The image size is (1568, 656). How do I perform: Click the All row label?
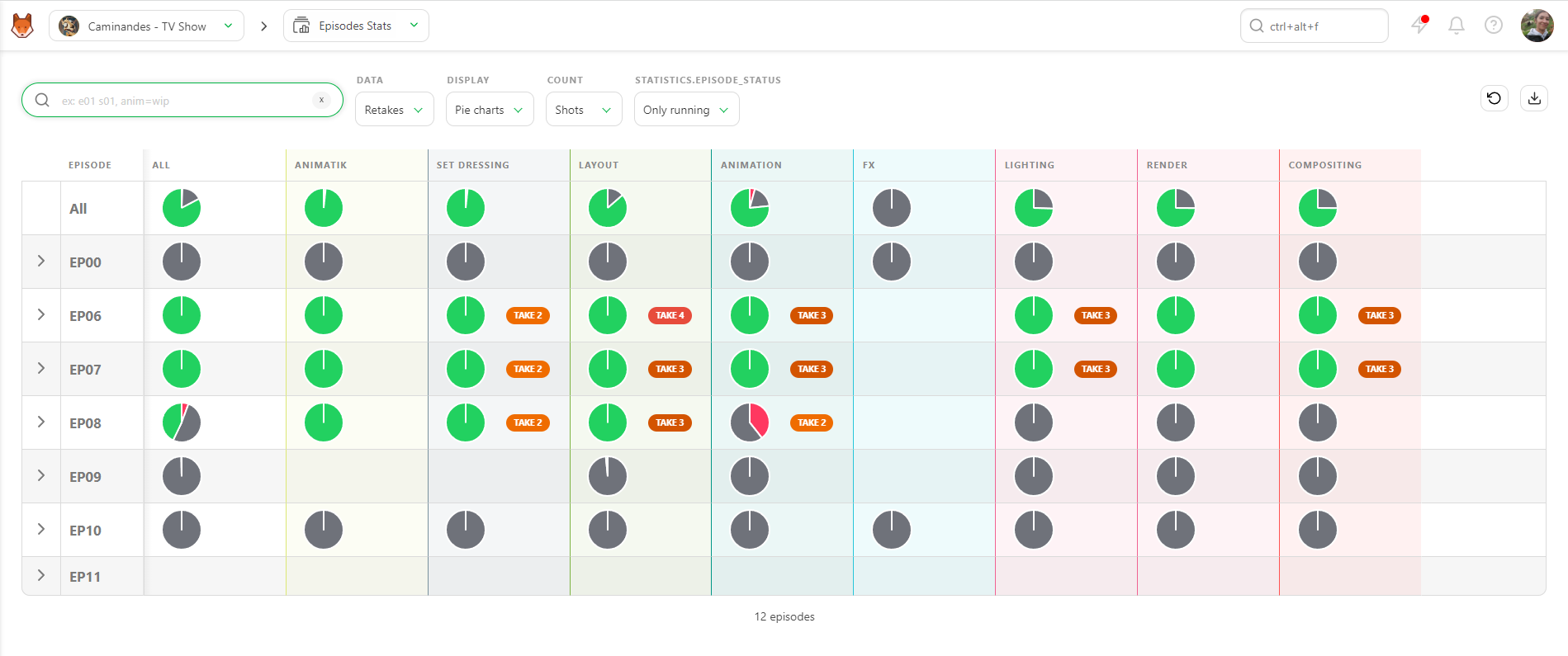(x=78, y=209)
